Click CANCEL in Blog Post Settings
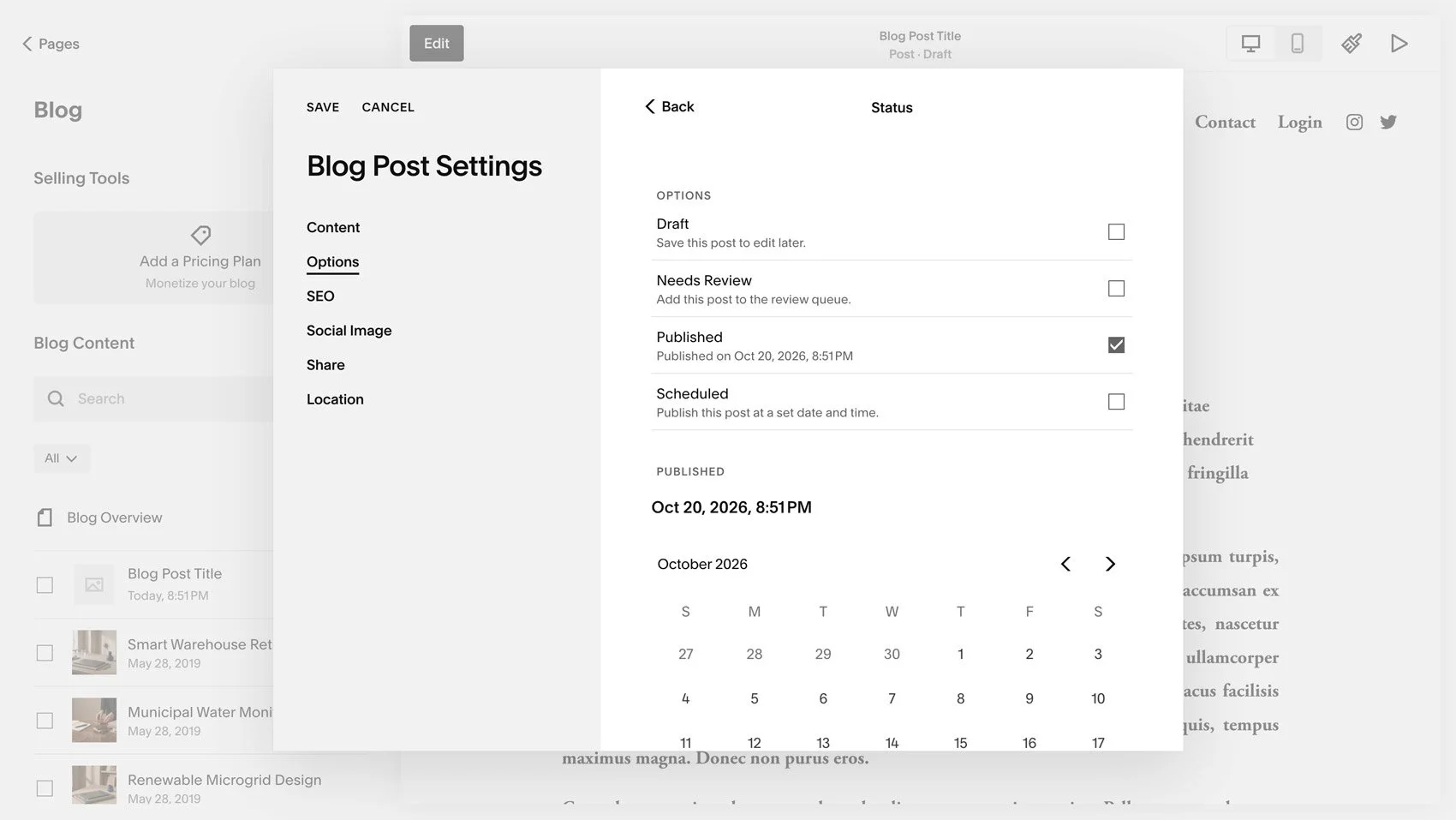 (x=388, y=107)
